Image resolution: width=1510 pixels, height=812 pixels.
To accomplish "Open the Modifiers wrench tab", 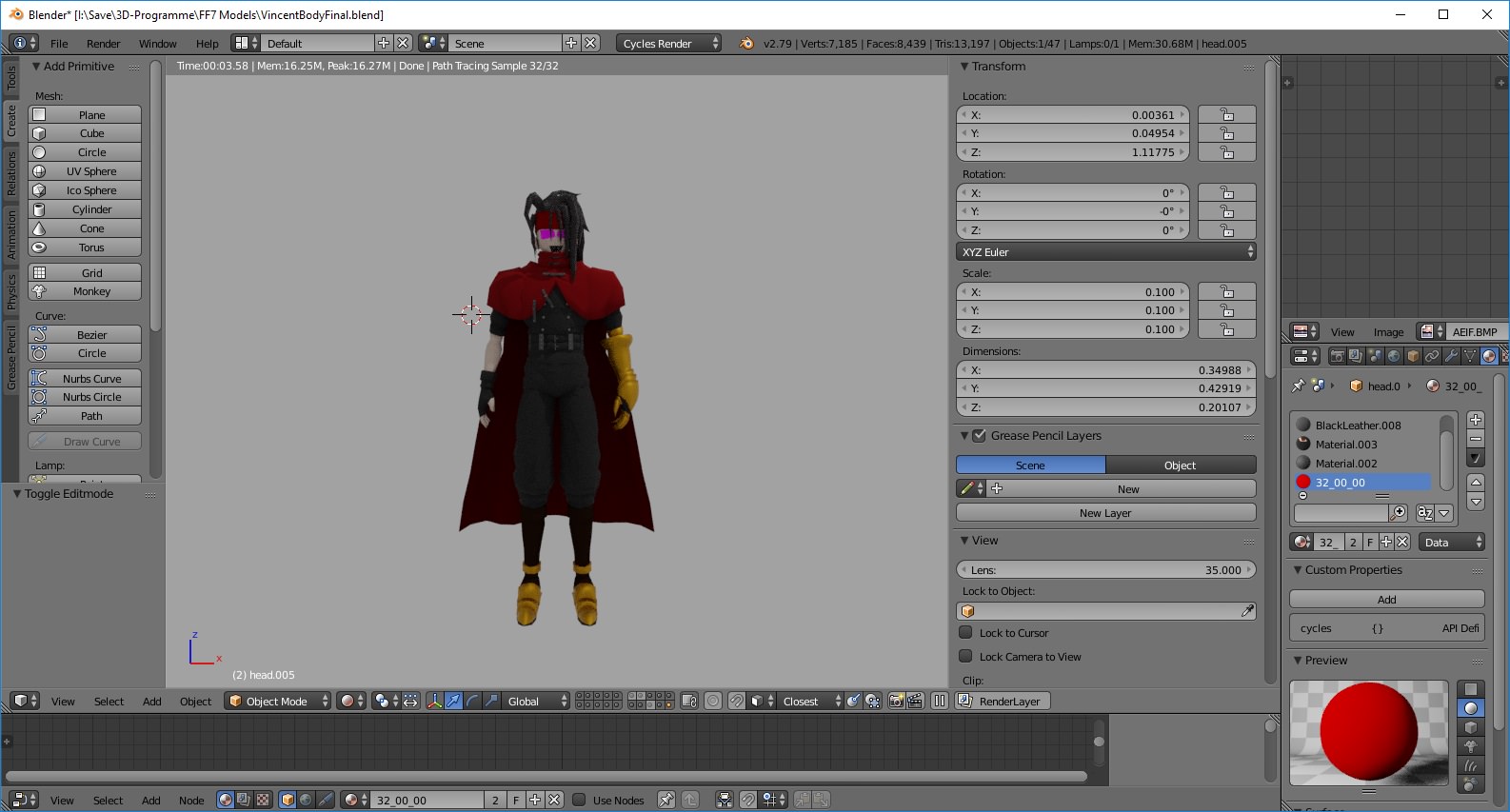I will [1451, 356].
